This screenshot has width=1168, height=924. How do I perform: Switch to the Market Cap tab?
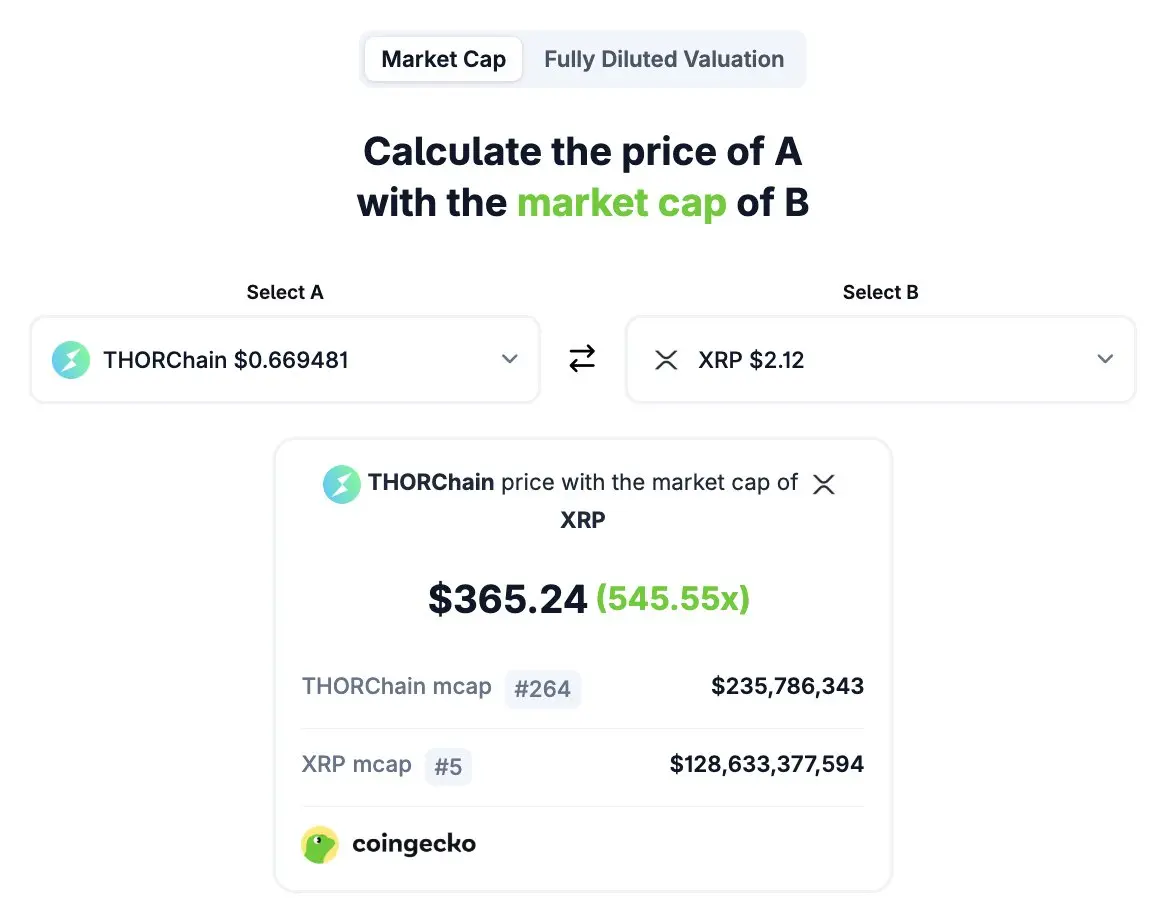tap(443, 59)
